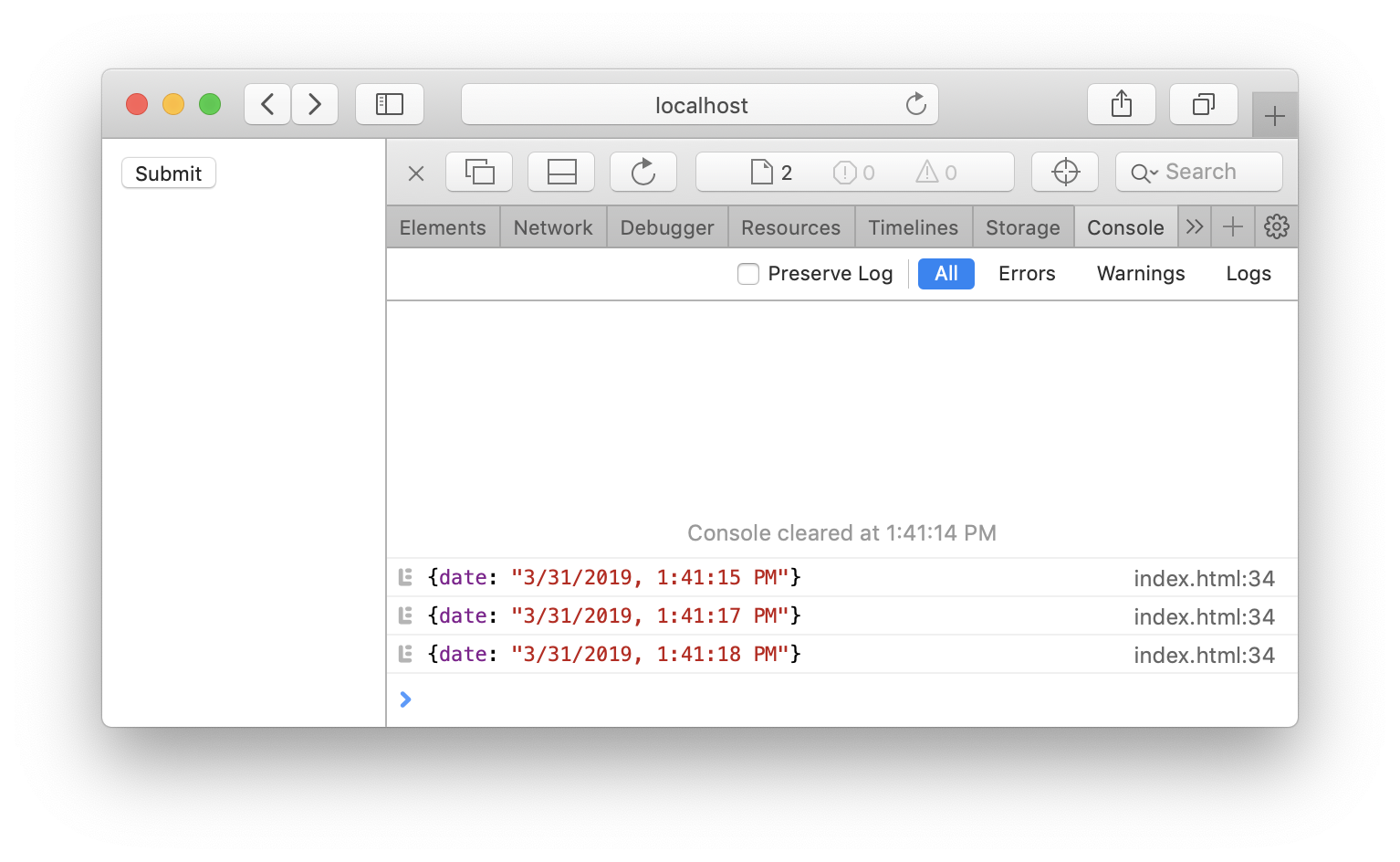Reload the page from the Web Inspector toolbar

[x=643, y=172]
